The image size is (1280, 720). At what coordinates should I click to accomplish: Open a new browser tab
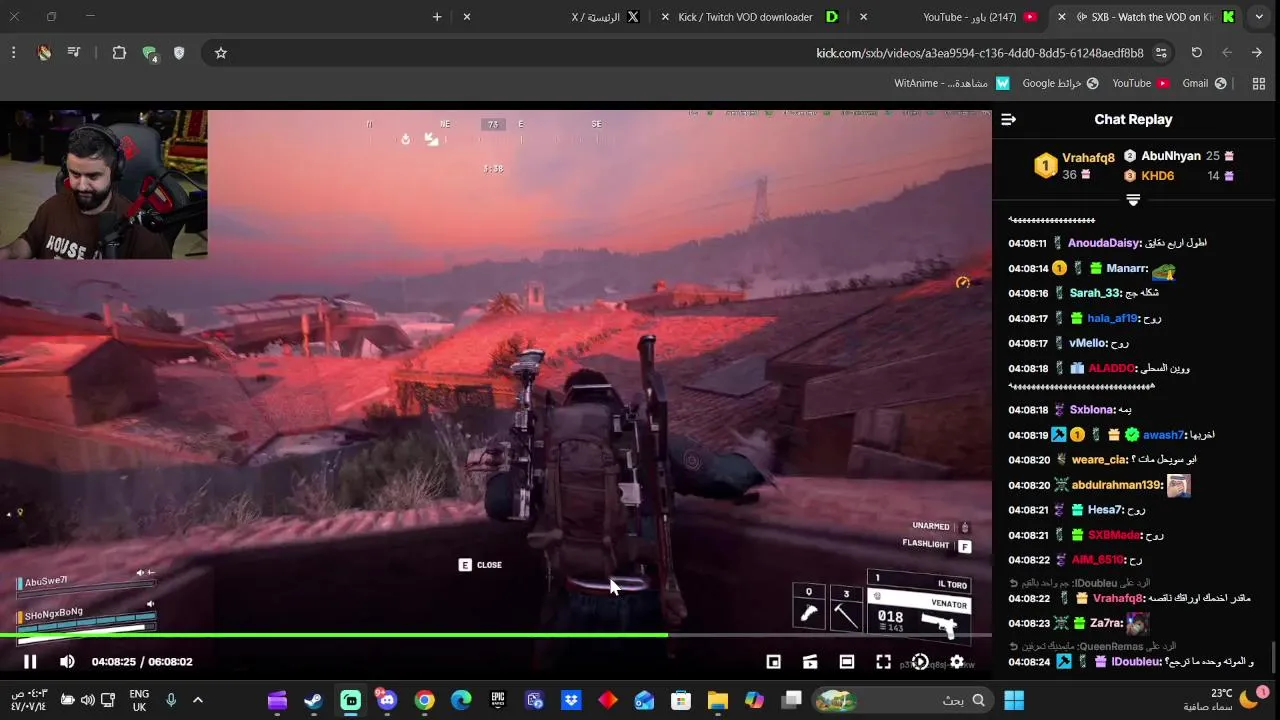coord(437,17)
